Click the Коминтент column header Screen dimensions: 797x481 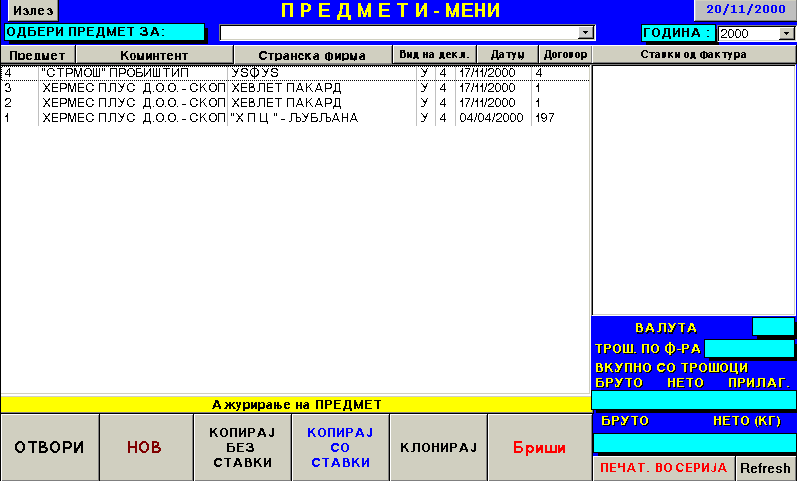pyautogui.click(x=153, y=55)
